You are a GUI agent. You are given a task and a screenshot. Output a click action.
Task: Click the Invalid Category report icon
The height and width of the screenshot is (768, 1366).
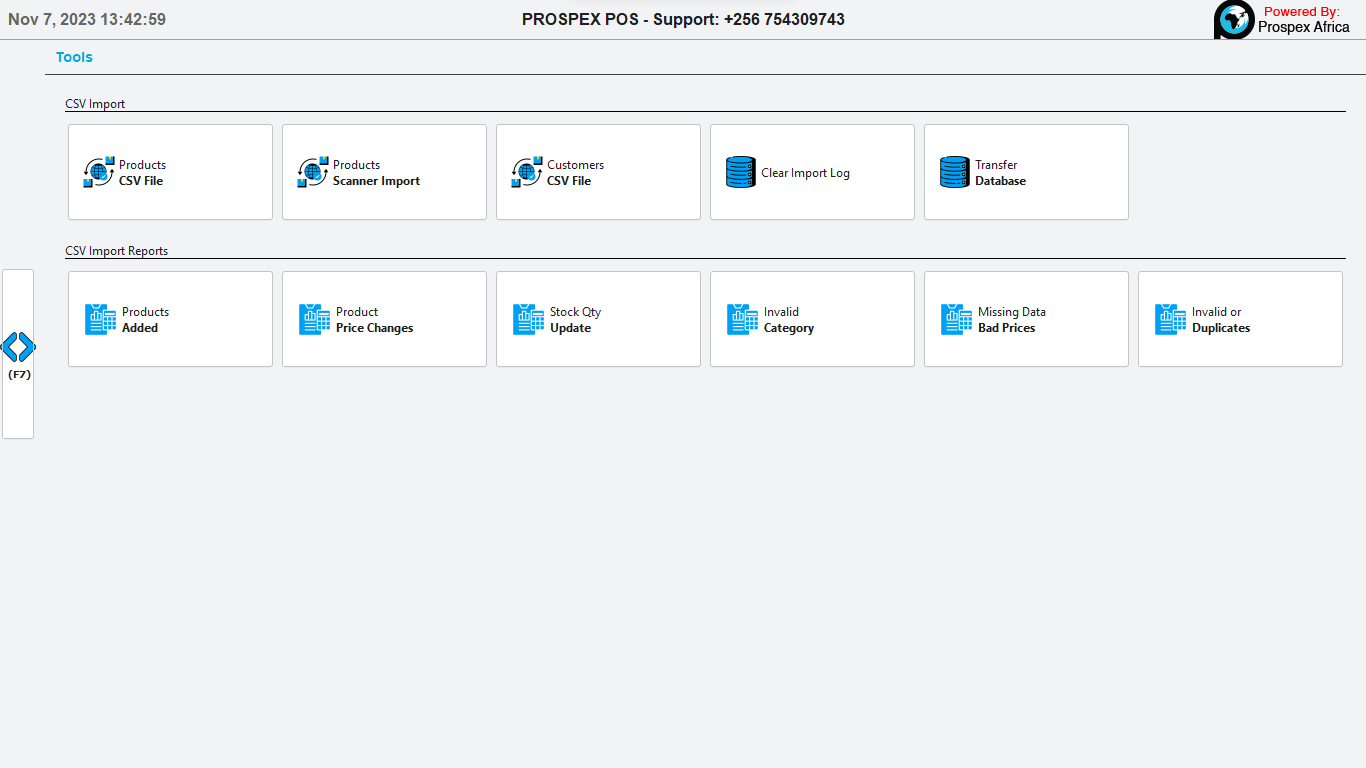742,319
